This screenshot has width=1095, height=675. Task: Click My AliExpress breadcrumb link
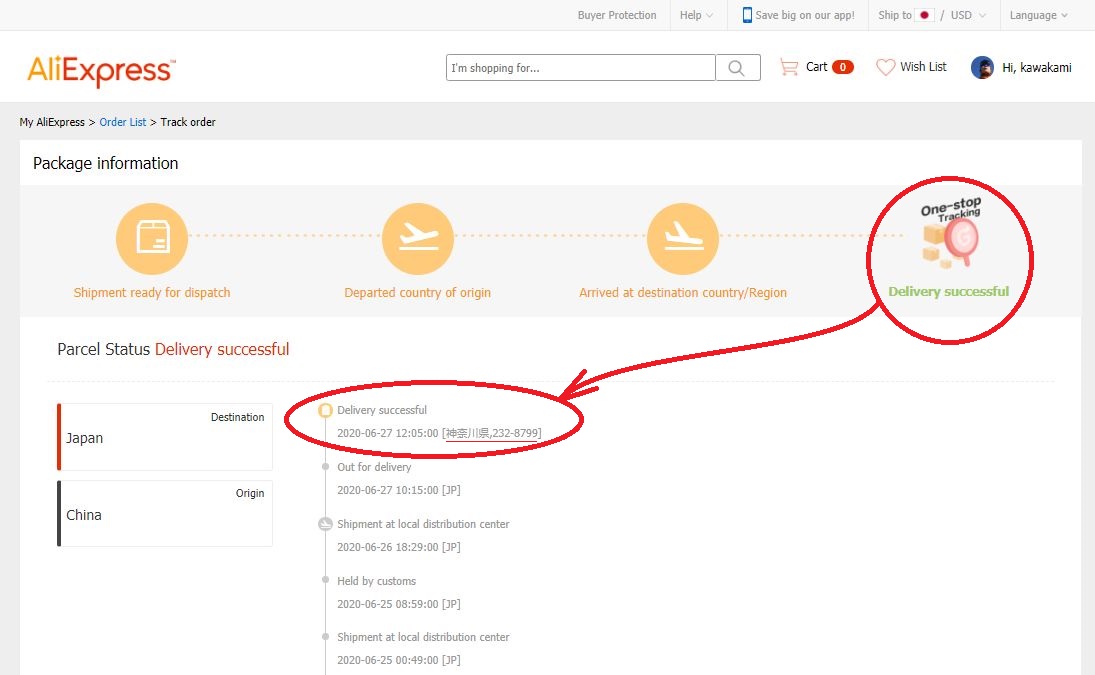tap(52, 122)
